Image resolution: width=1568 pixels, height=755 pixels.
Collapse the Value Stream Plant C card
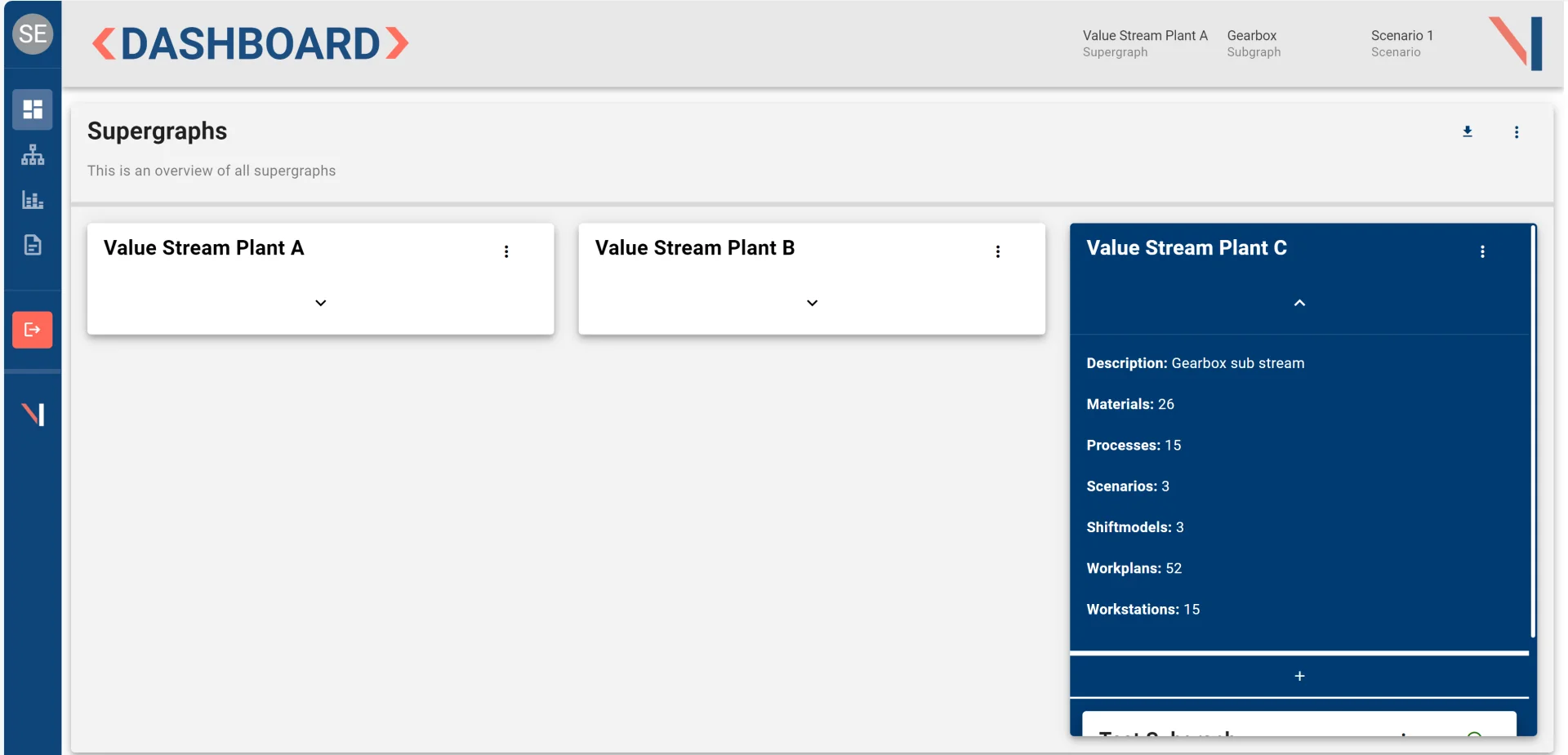1299,303
